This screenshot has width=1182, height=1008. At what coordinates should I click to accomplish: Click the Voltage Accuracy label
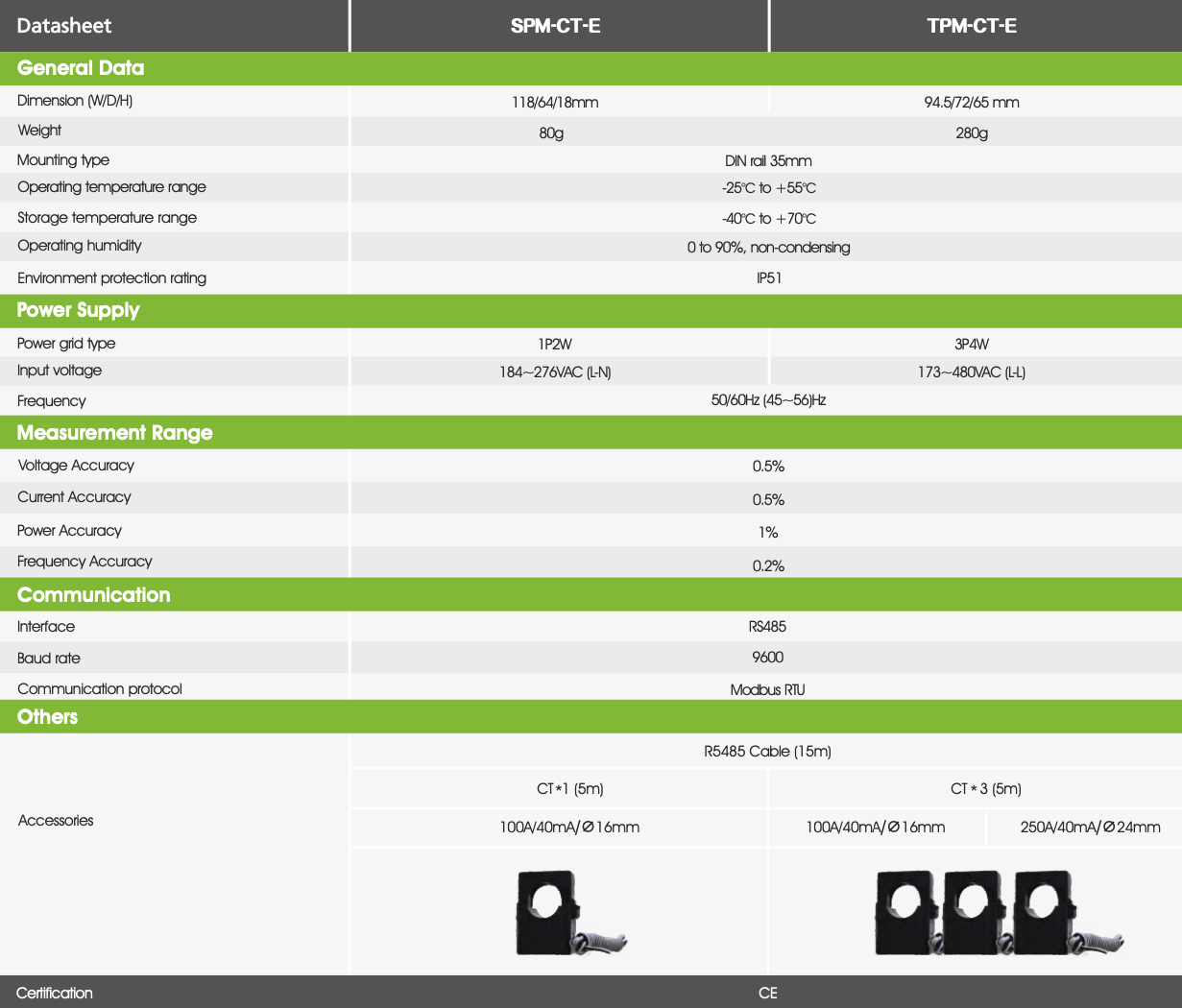click(x=76, y=466)
